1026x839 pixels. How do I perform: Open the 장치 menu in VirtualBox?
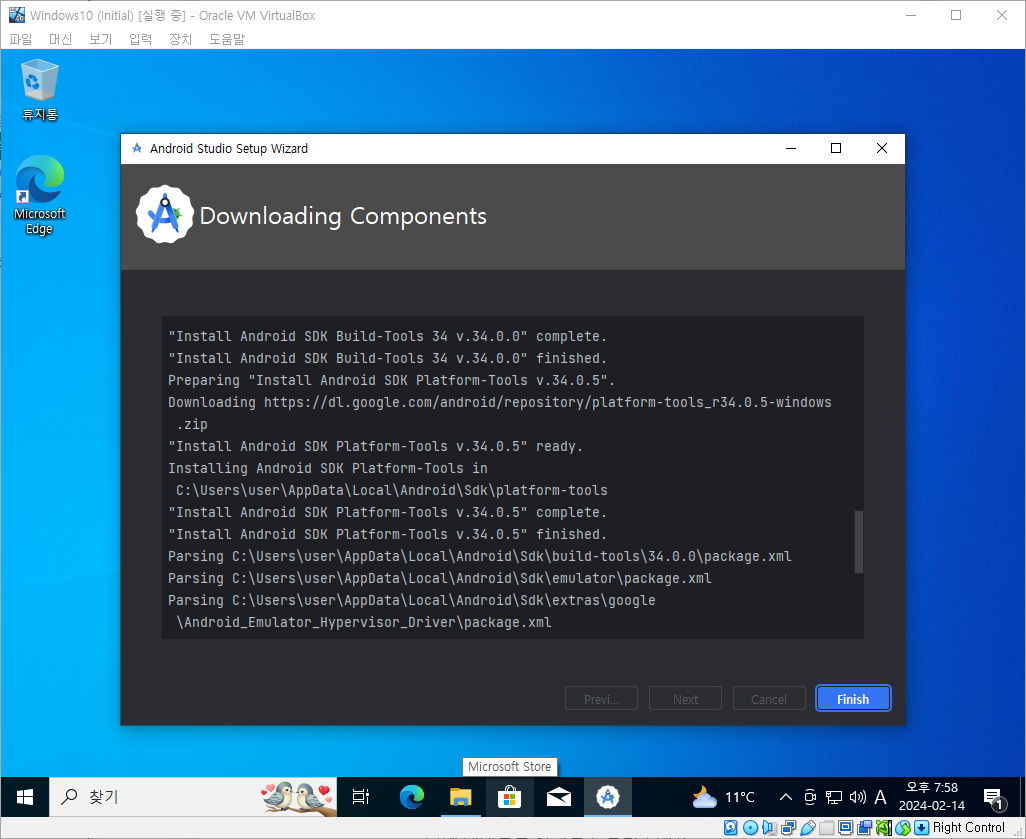pyautogui.click(x=181, y=39)
